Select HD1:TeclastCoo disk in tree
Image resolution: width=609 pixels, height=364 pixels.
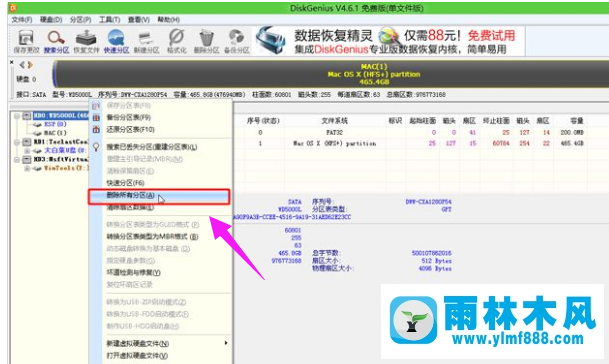61,142
